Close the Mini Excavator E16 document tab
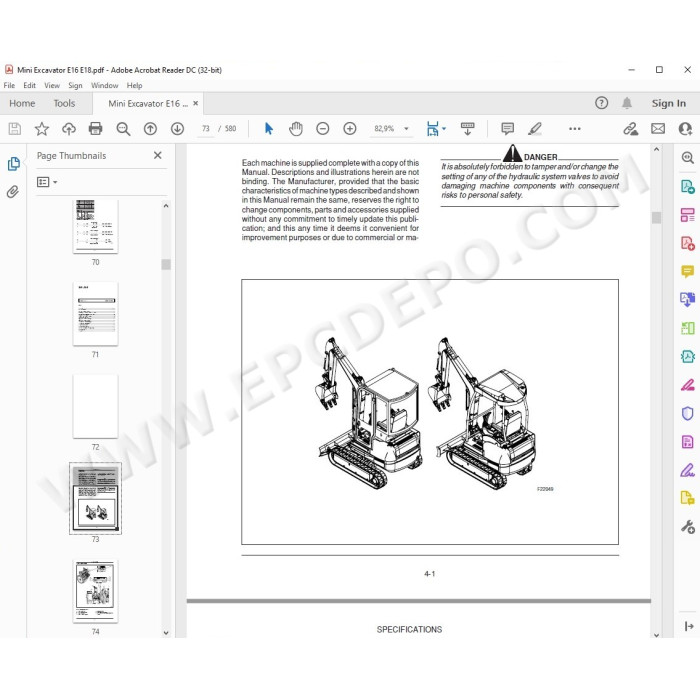This screenshot has height=700, width=700. point(196,103)
